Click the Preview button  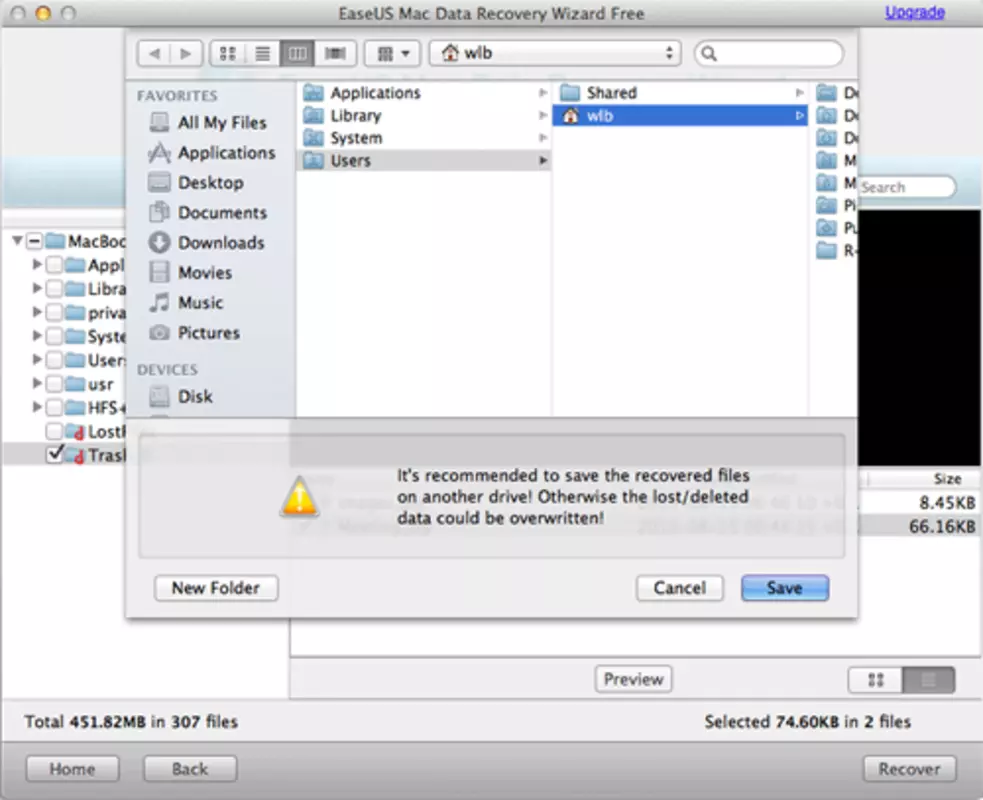633,680
